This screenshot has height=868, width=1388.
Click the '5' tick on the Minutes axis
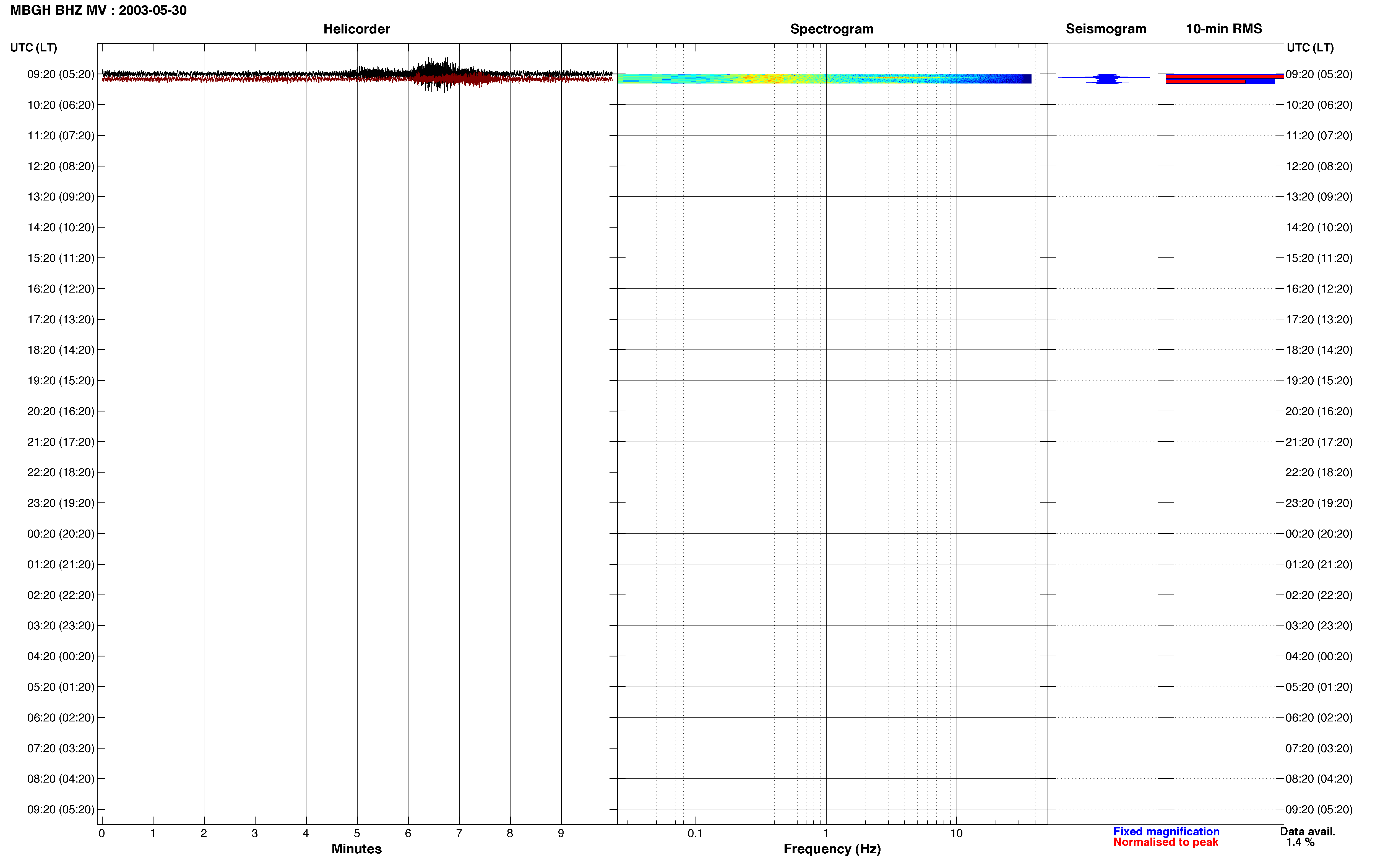pos(357,833)
